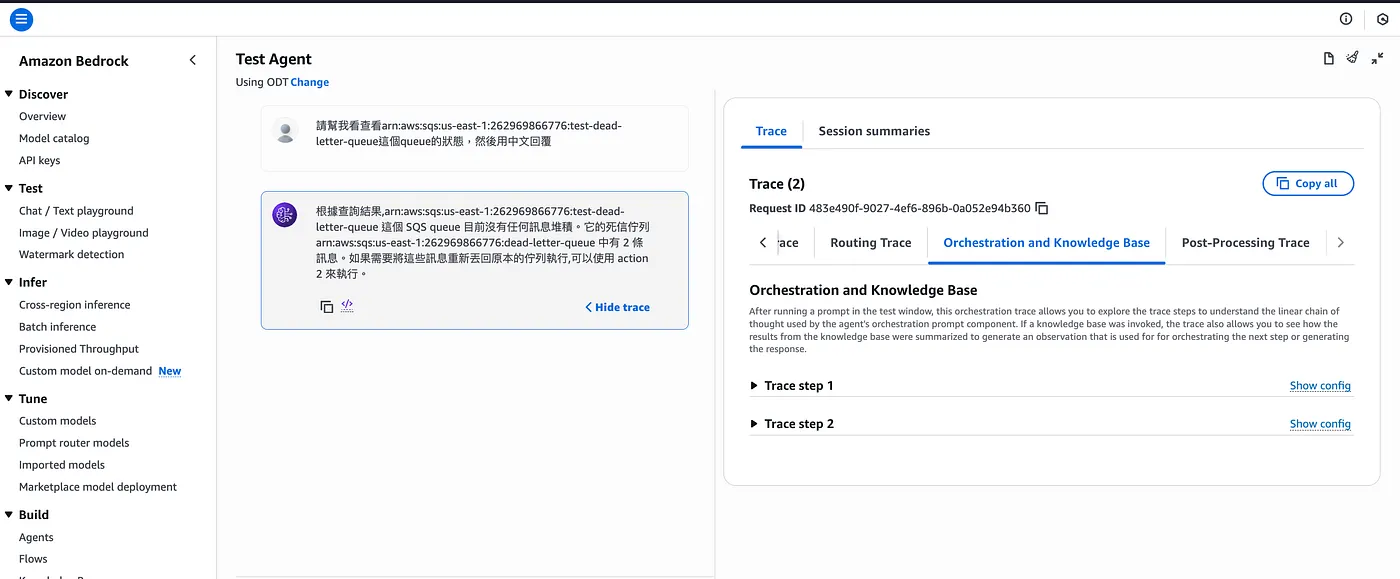Switch to the Trace tab
This screenshot has height=579, width=1400.
pyautogui.click(x=771, y=131)
